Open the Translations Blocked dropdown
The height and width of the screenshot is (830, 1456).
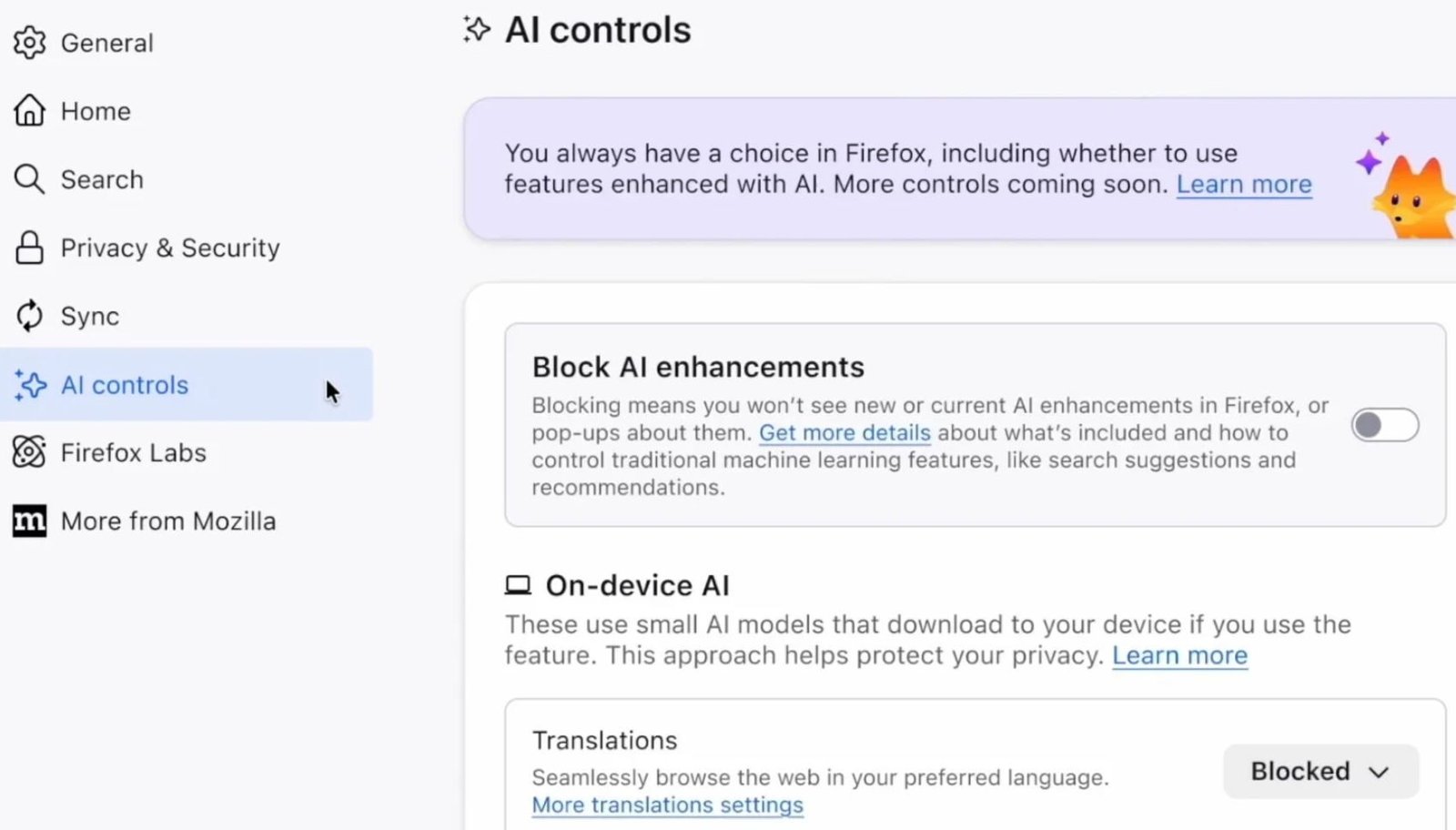point(1320,772)
